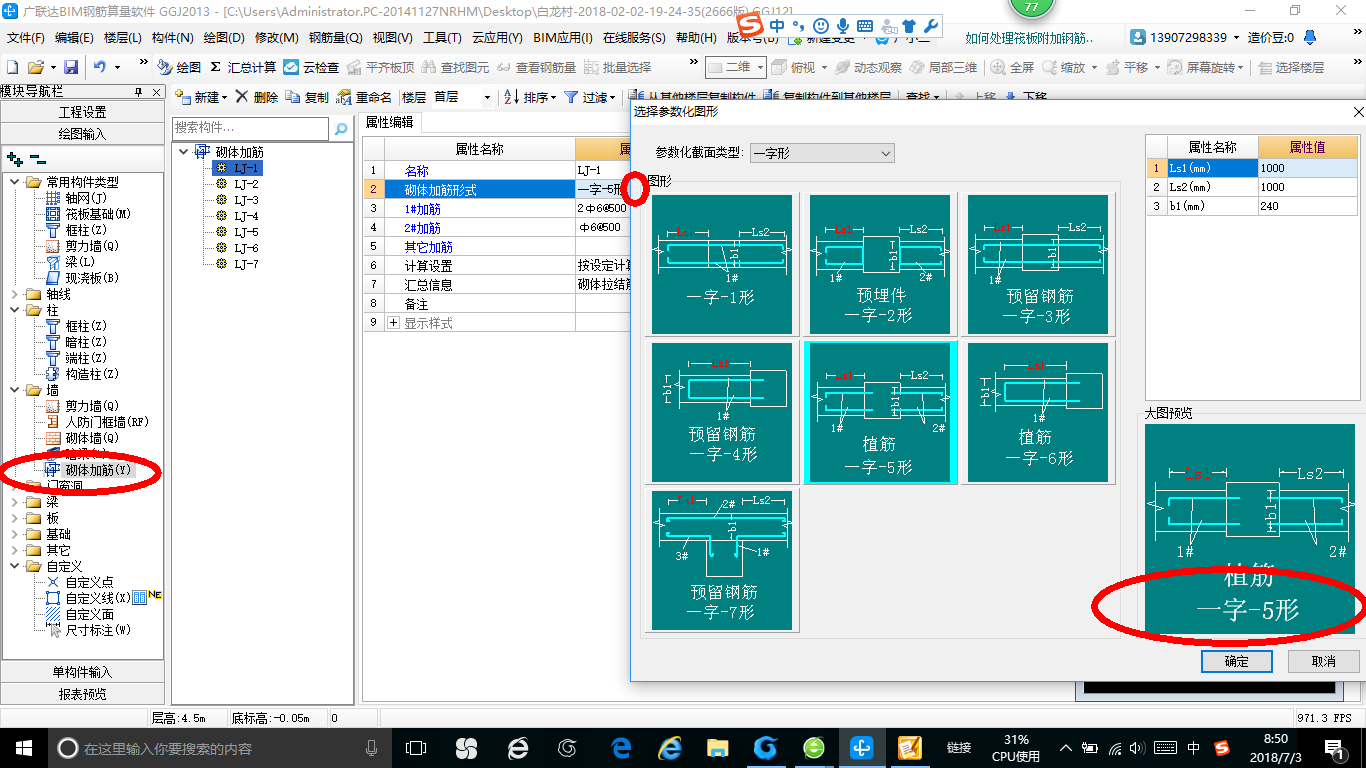The image size is (1366, 768).
Task: Collapse 砌体加筋 node in component list
Action: pyautogui.click(x=183, y=152)
